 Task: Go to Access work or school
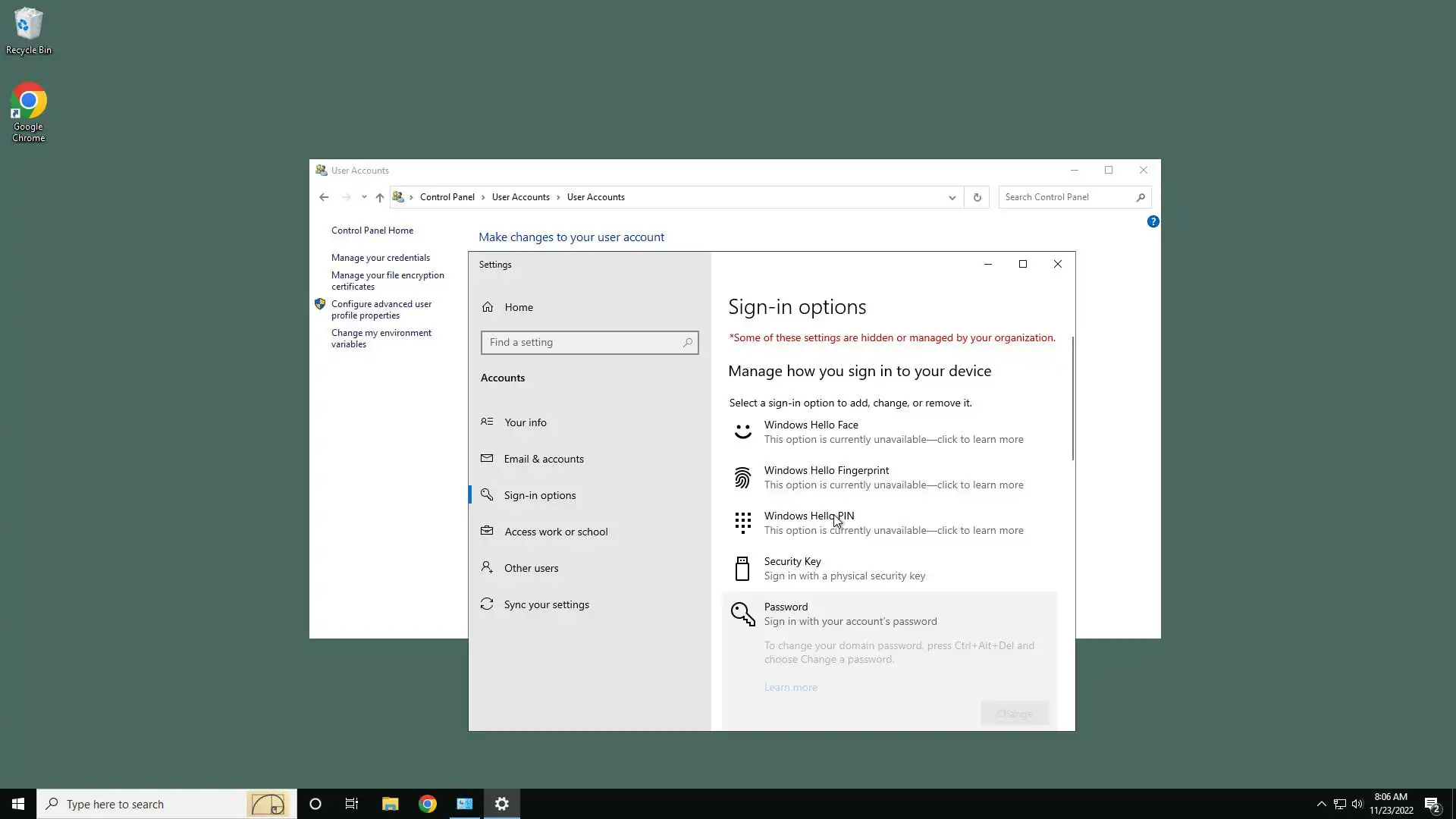pyautogui.click(x=555, y=532)
